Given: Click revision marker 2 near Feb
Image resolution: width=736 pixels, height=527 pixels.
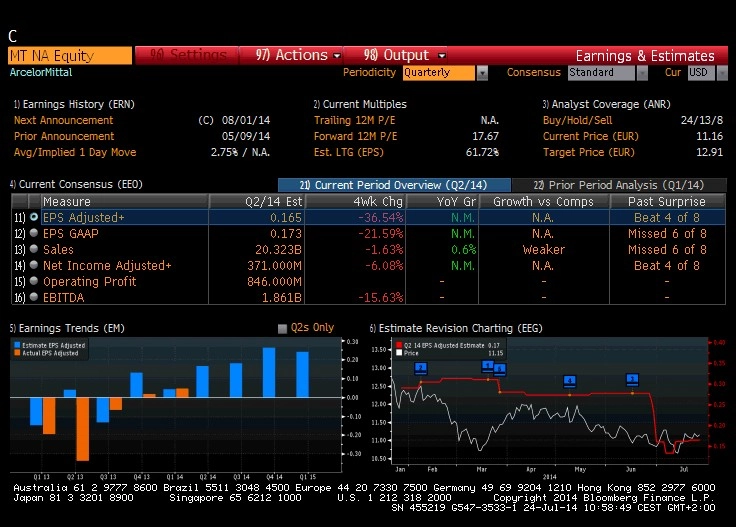Looking at the screenshot, I should click(421, 368).
